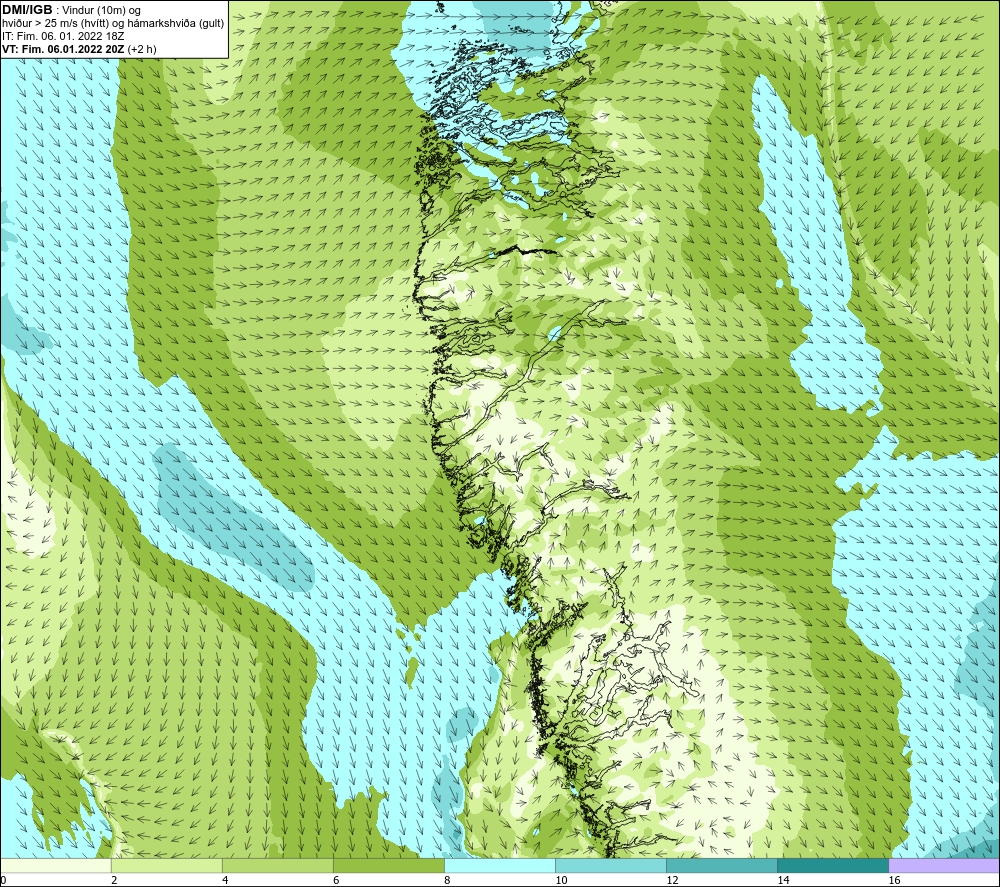This screenshot has height=887, width=1000.
Task: Click the 6-8 m/s dark green segment
Action: point(388,865)
